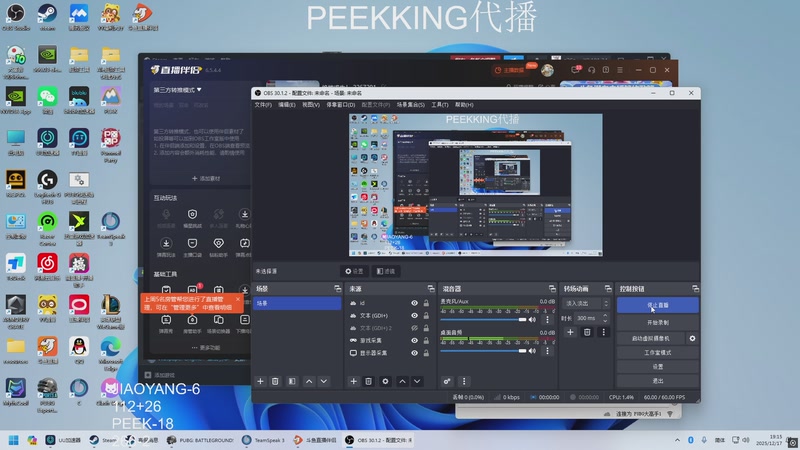Click 添加素材 in 直播伴侣 window

click(x=206, y=179)
